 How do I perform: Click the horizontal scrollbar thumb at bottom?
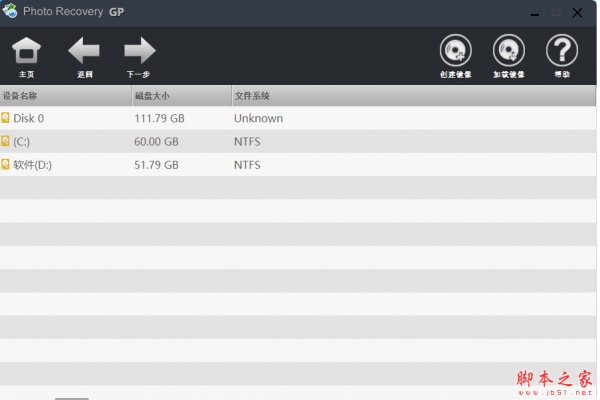click(x=72, y=398)
